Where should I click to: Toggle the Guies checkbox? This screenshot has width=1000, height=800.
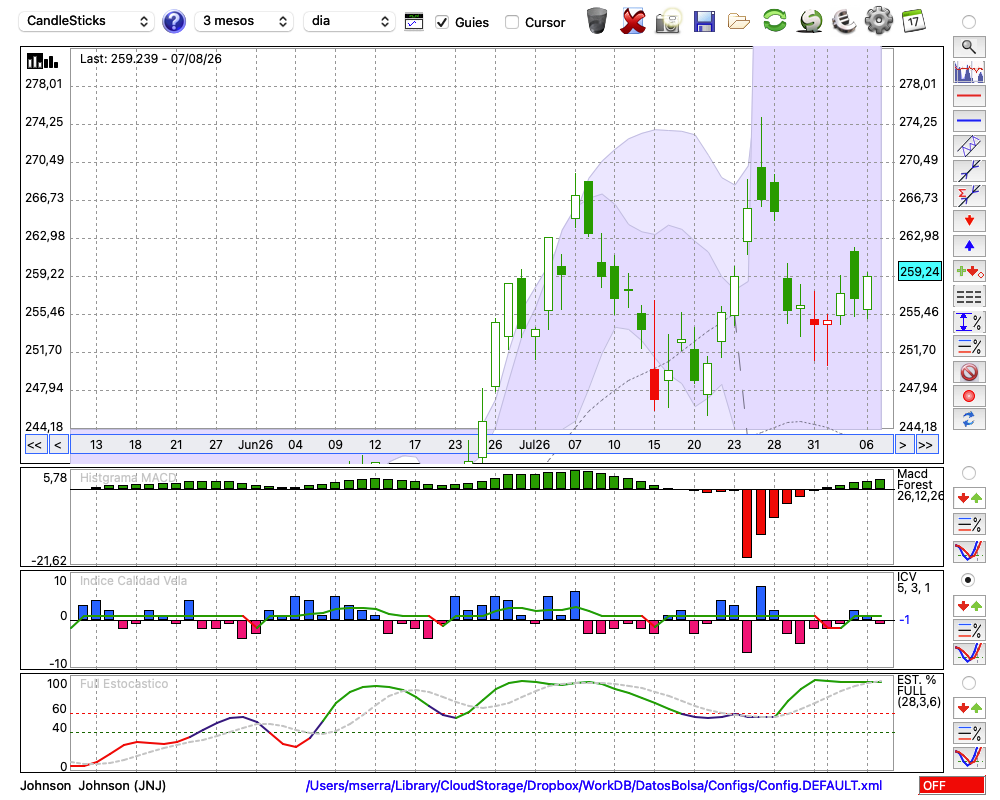click(441, 22)
